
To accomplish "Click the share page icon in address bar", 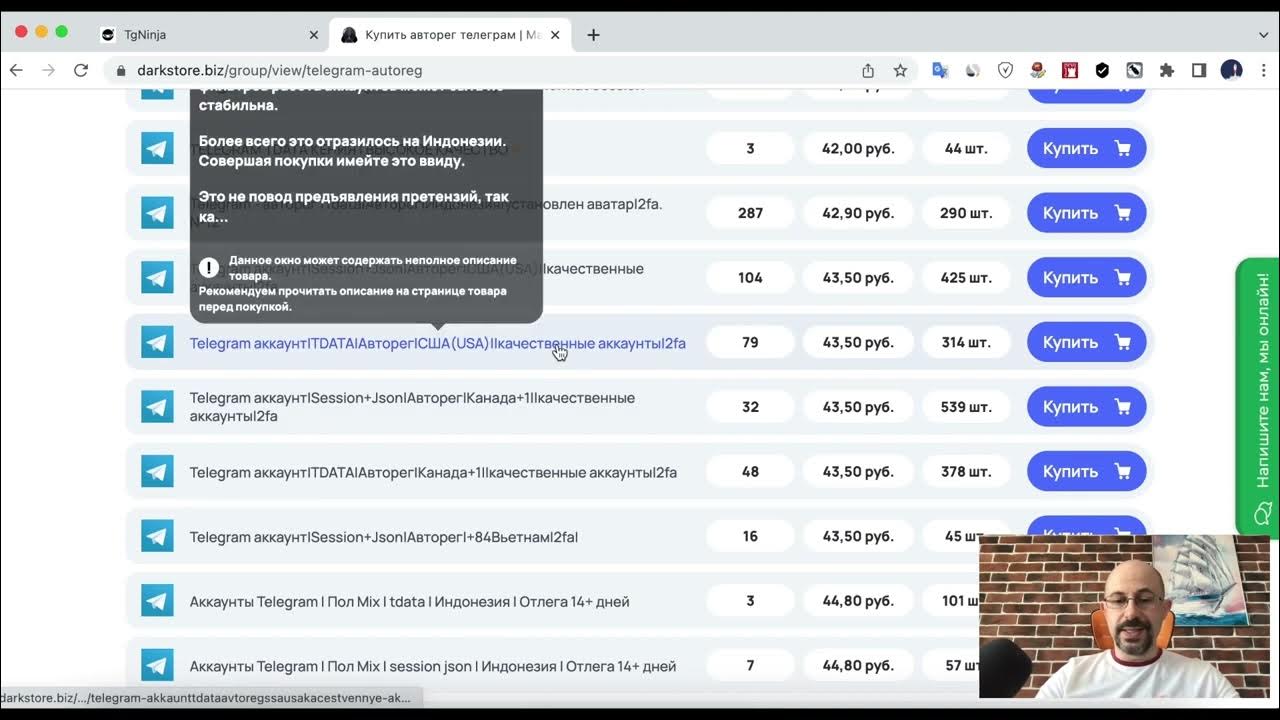I will tap(868, 70).
